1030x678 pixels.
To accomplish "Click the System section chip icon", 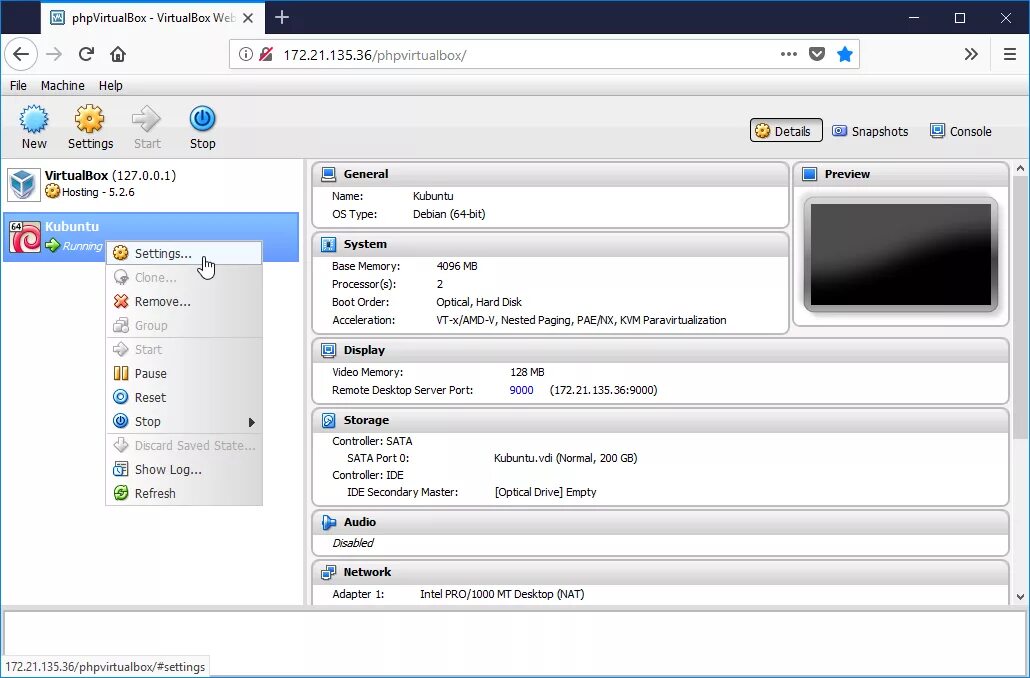I will click(x=328, y=244).
